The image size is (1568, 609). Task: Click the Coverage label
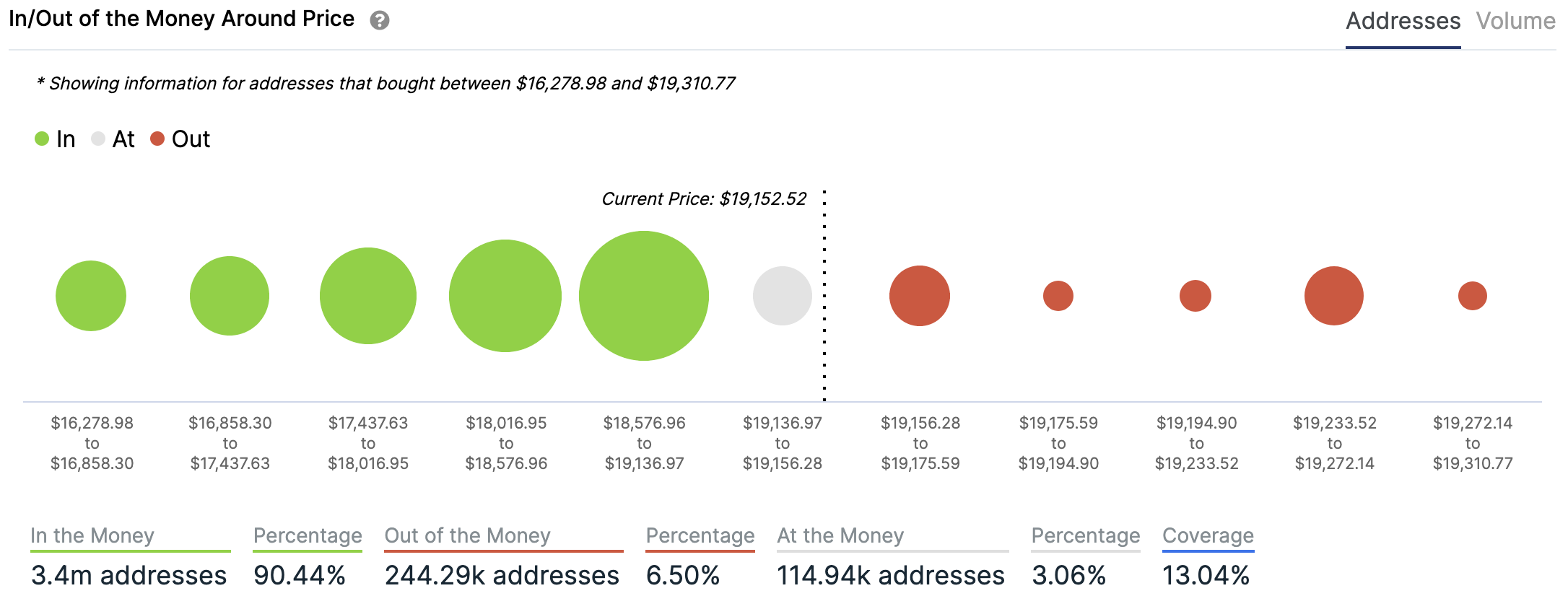coord(1208,535)
